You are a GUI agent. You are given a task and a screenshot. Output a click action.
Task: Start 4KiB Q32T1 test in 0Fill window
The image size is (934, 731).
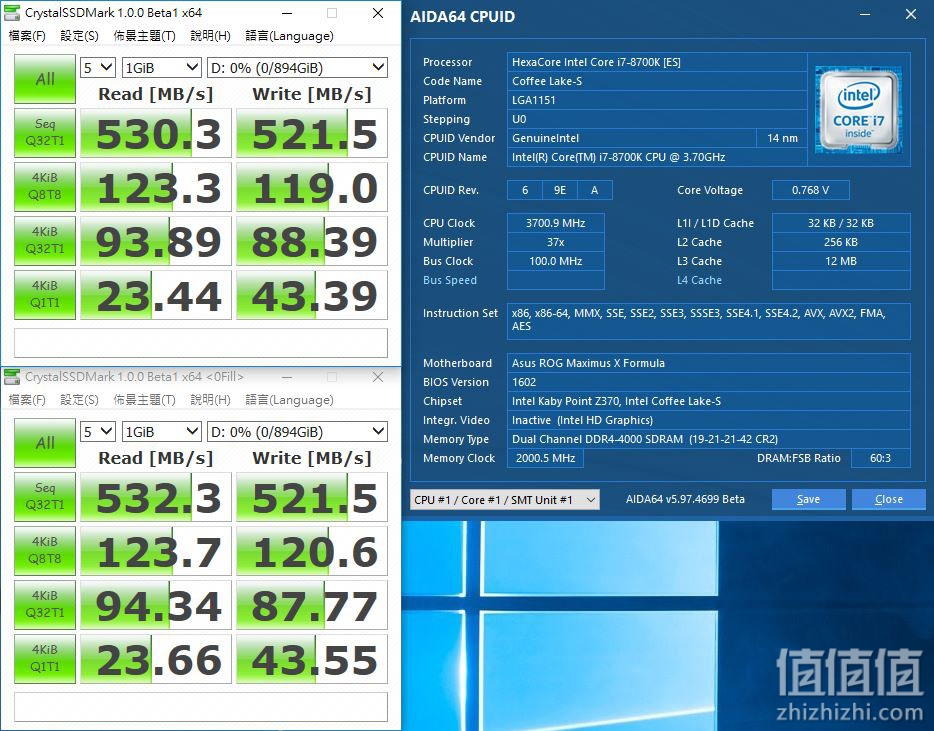pyautogui.click(x=45, y=605)
